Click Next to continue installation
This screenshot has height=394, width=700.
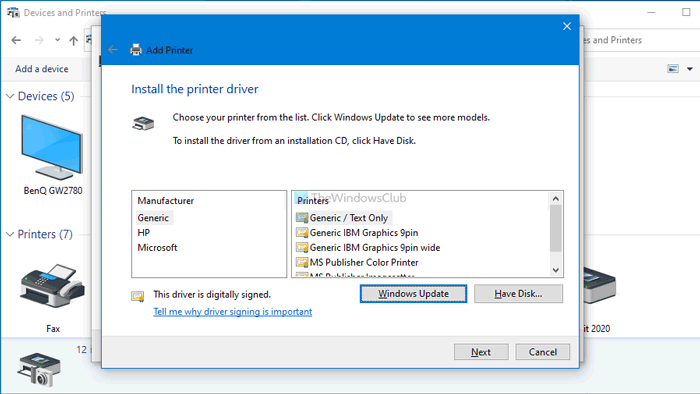481,352
